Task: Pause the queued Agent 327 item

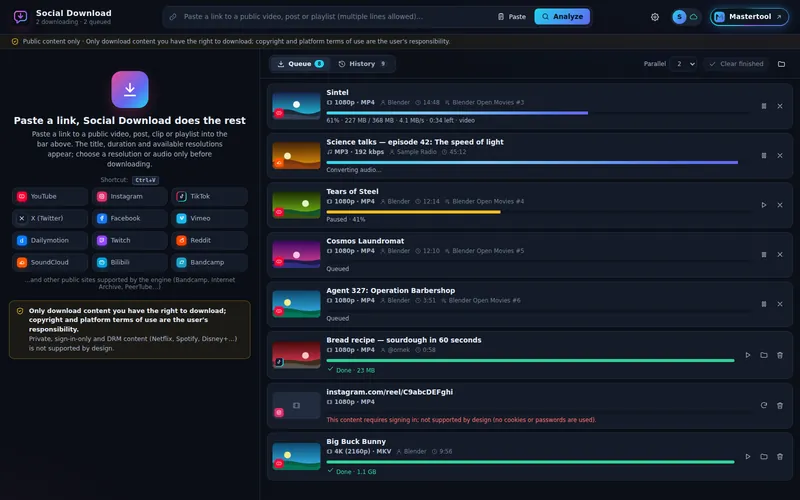Action: (x=764, y=304)
